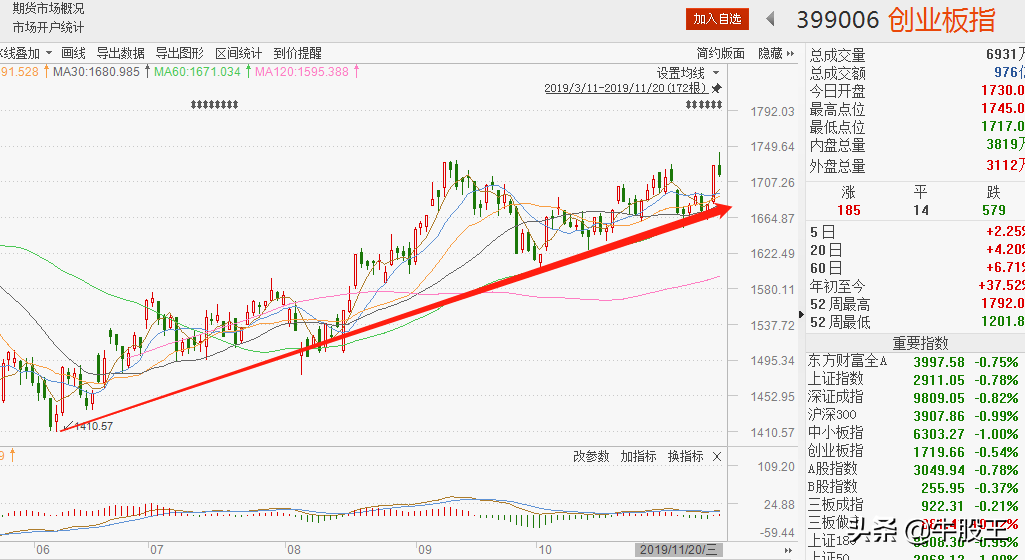The width and height of the screenshot is (1025, 560).
Task: Select 创业板指 row in the index list
Action: pos(915,451)
